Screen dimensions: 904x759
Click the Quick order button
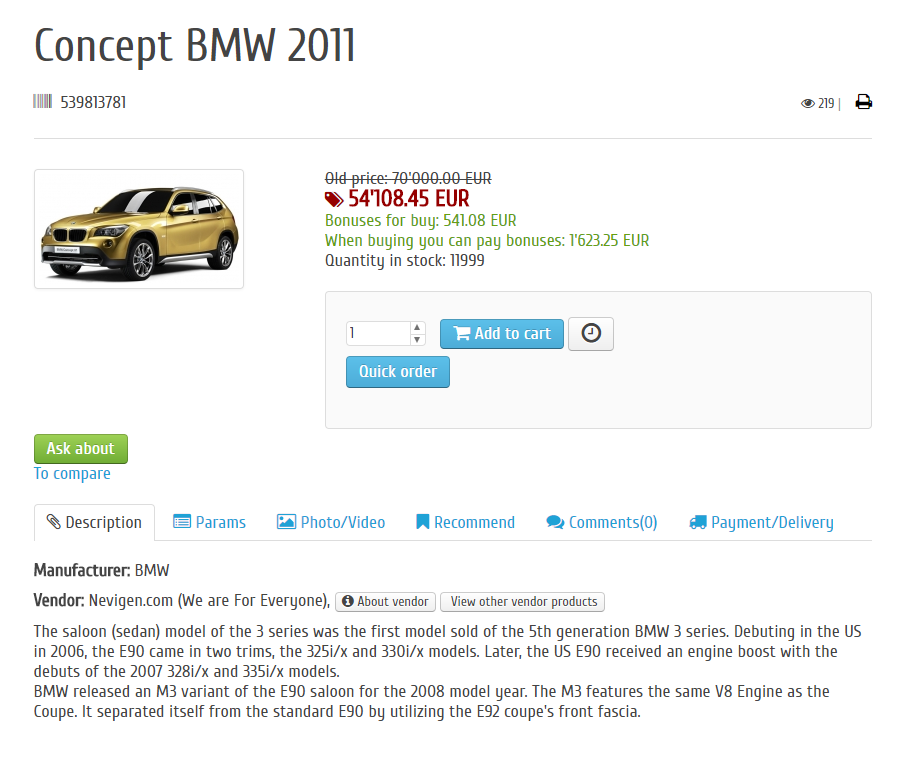pos(398,372)
